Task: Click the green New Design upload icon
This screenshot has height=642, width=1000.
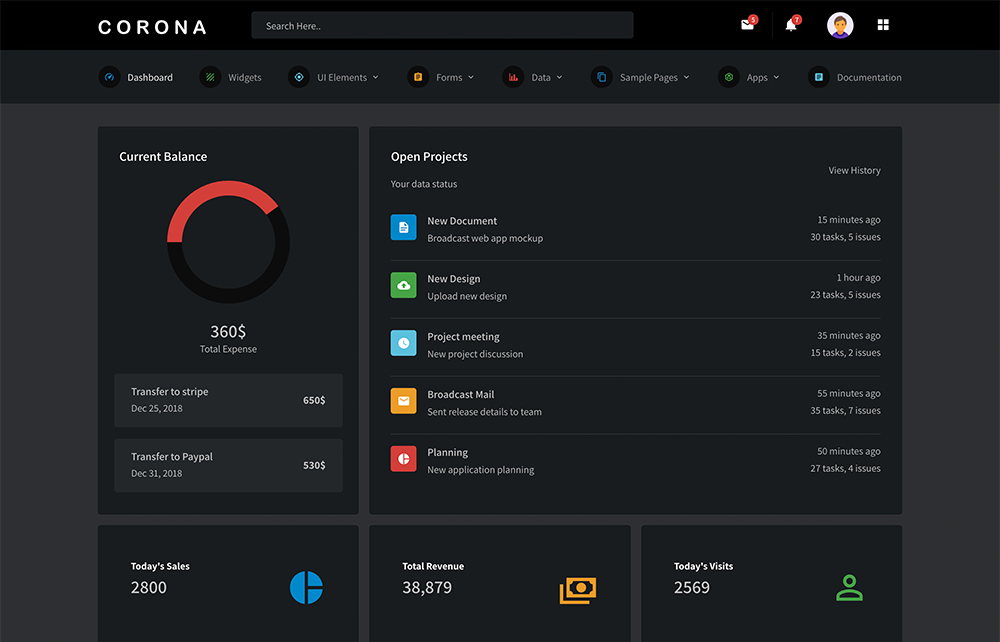Action: tap(403, 286)
